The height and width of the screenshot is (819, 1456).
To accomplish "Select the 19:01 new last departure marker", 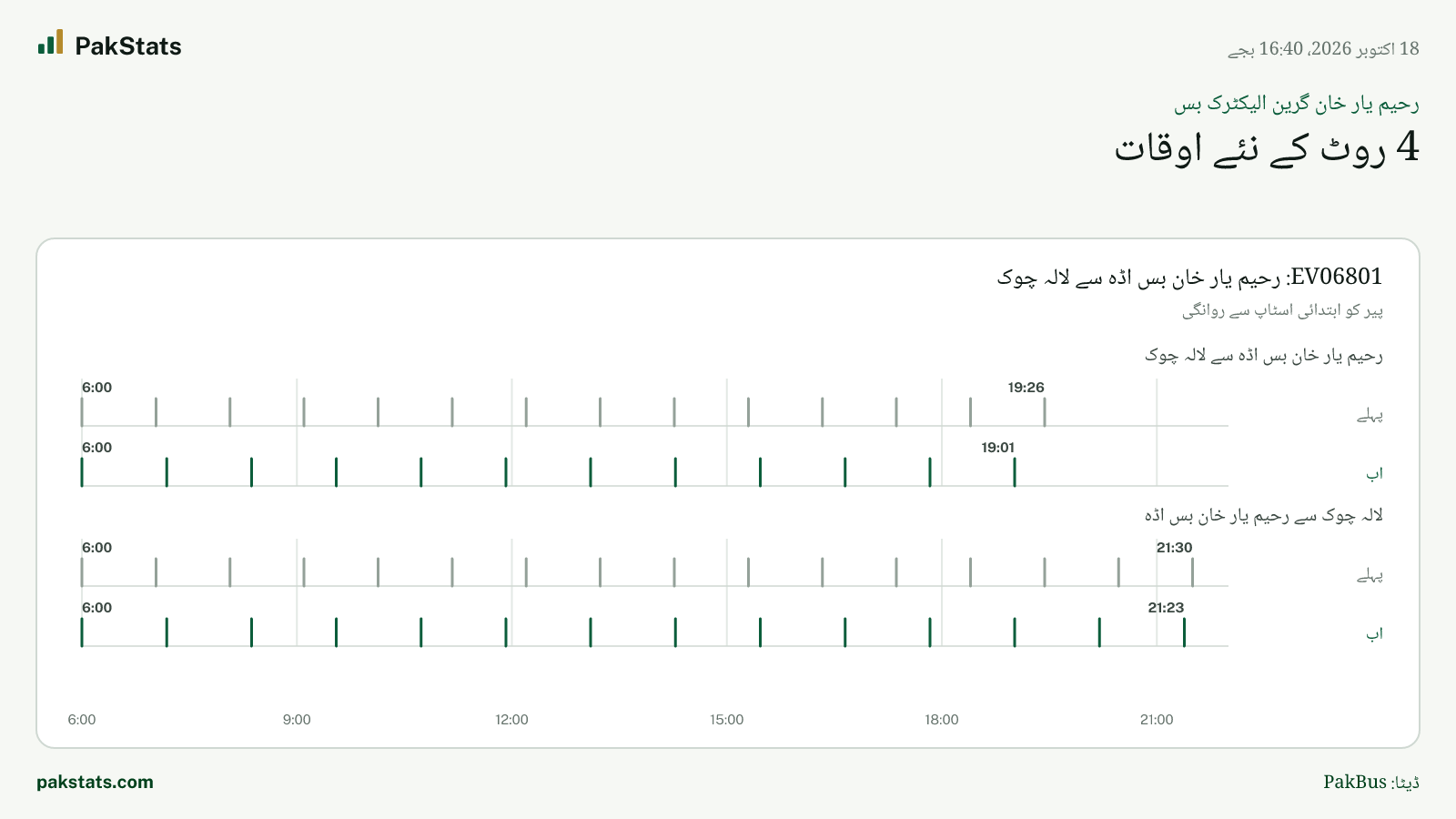I will (x=1015, y=471).
